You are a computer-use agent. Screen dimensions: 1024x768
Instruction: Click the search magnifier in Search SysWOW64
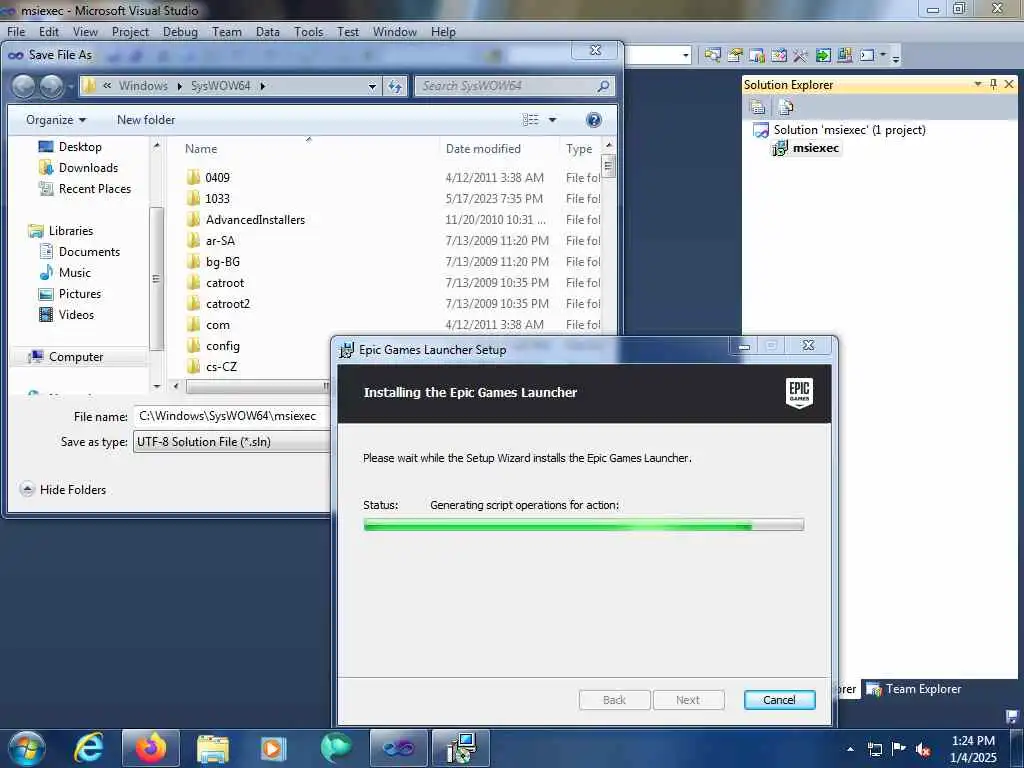click(603, 86)
